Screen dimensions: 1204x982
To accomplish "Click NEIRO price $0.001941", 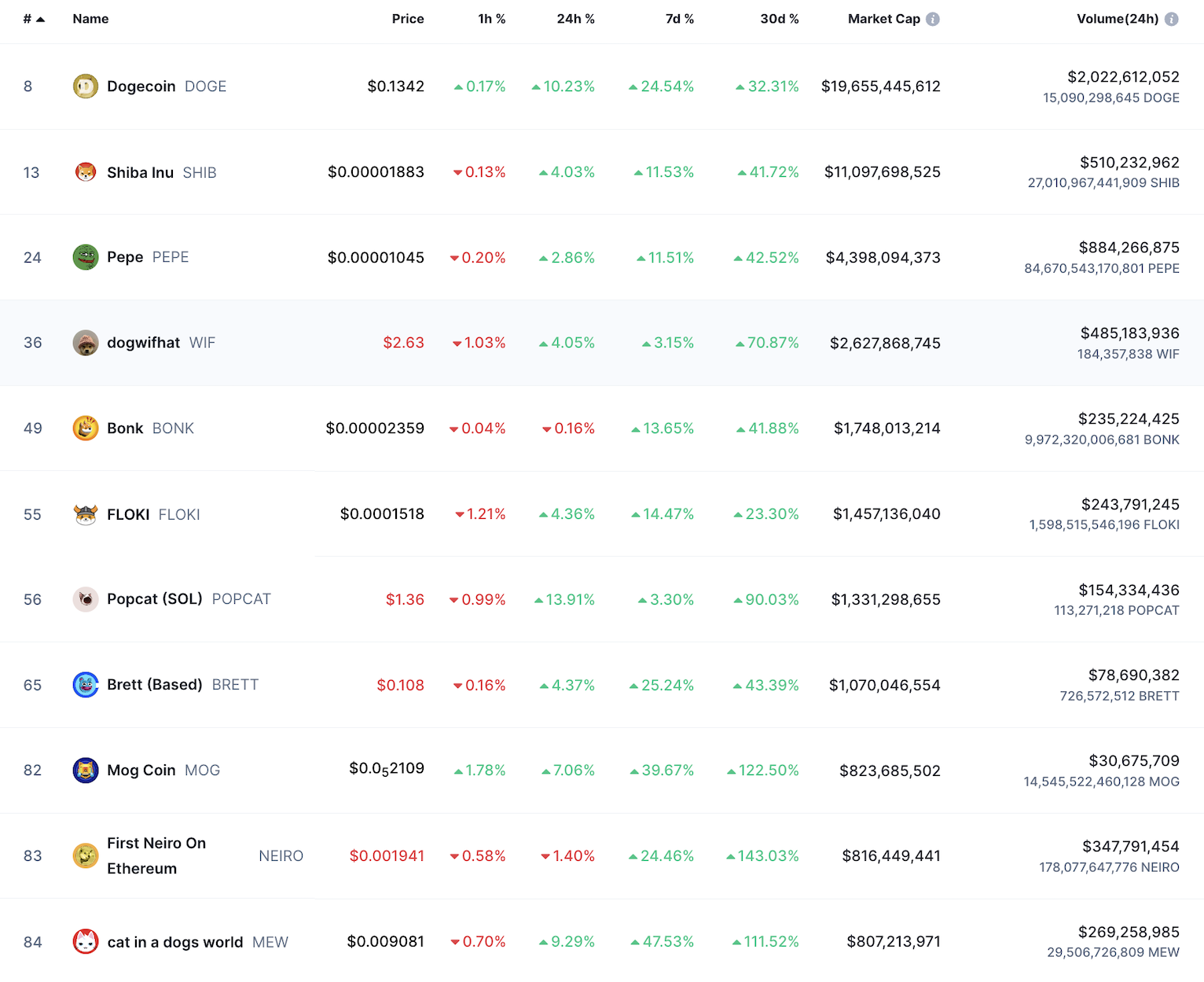I will tap(387, 856).
